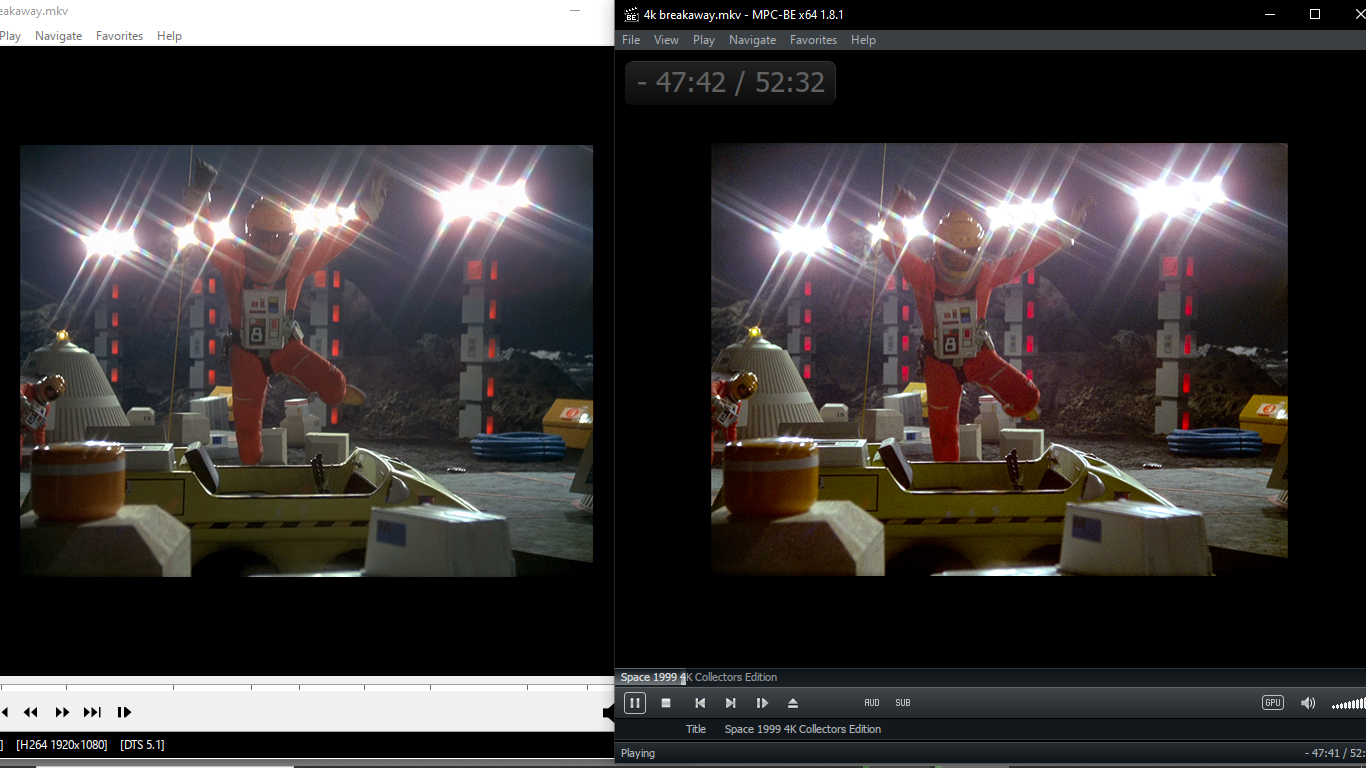The width and height of the screenshot is (1366, 768).
Task: Open the Favorites menu in the left player window
Action: tap(119, 36)
